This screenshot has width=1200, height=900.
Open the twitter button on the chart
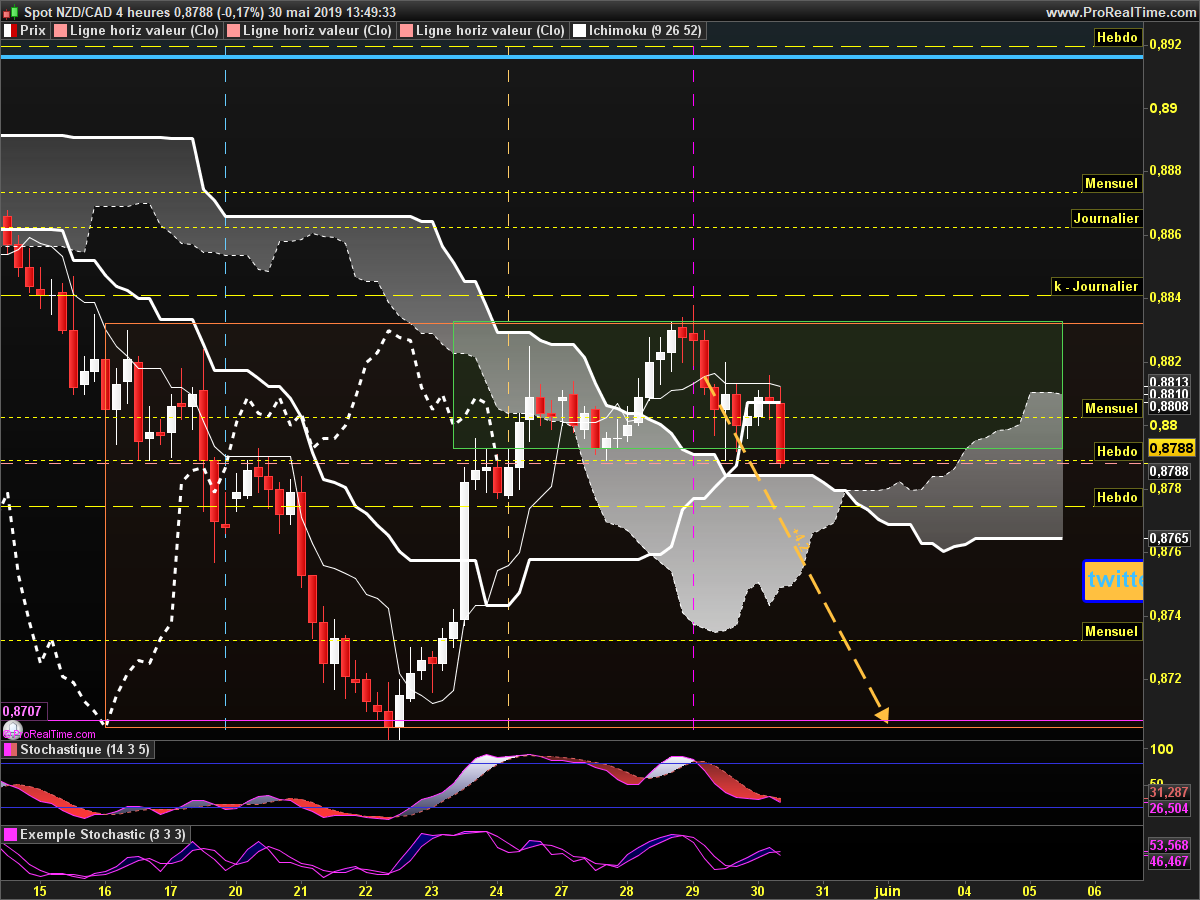[1113, 580]
